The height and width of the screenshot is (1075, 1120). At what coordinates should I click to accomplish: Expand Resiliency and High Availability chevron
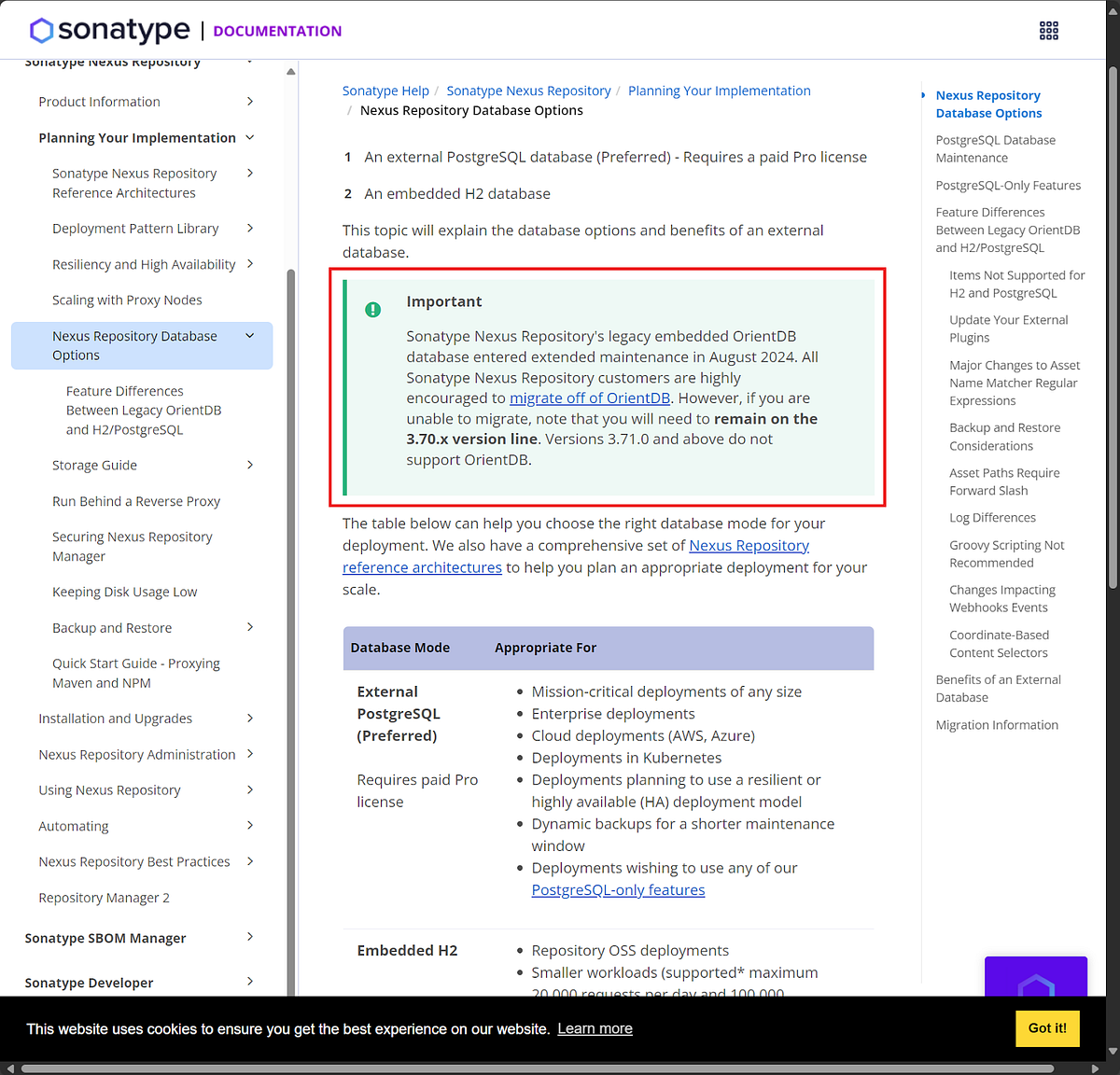[x=250, y=264]
